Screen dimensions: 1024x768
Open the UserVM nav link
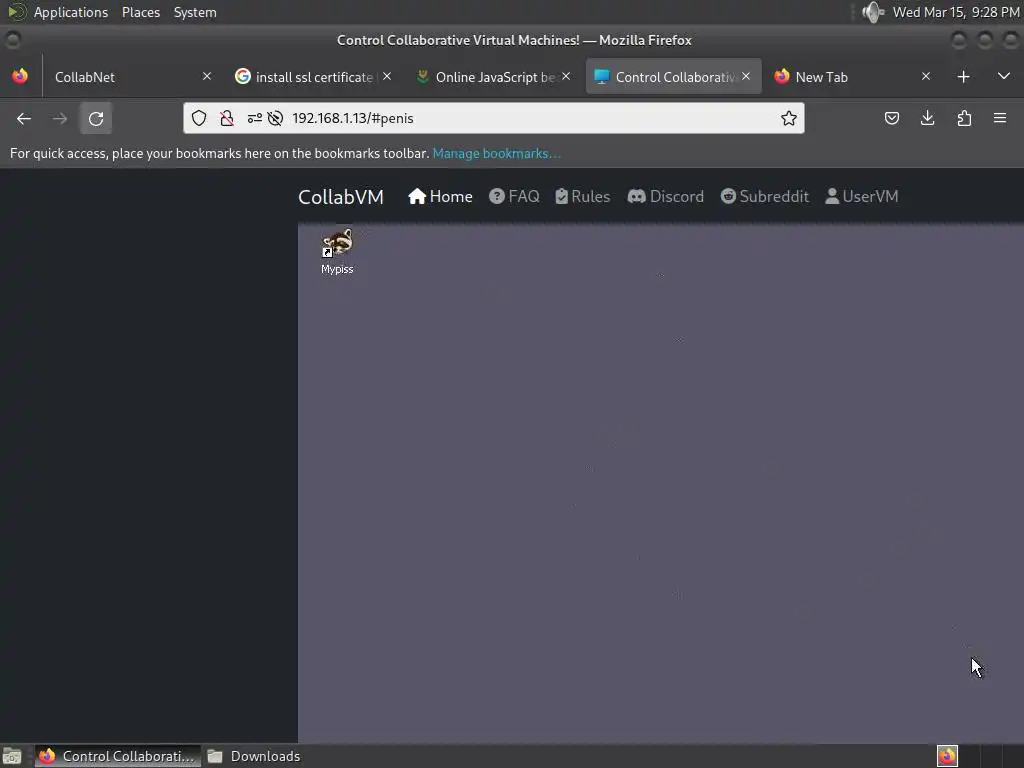pyautogui.click(x=861, y=197)
